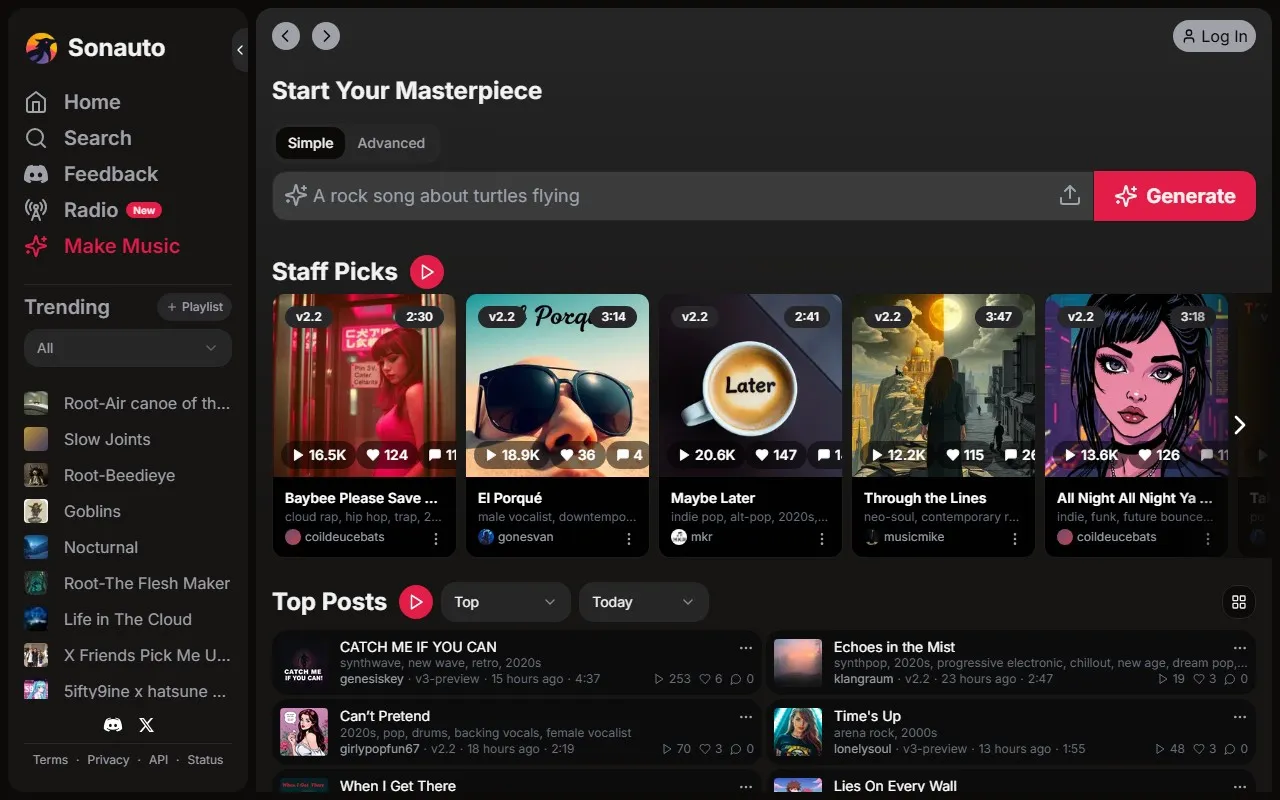Focus the song prompt text field
Screen dimensions: 1280x800
[670, 196]
